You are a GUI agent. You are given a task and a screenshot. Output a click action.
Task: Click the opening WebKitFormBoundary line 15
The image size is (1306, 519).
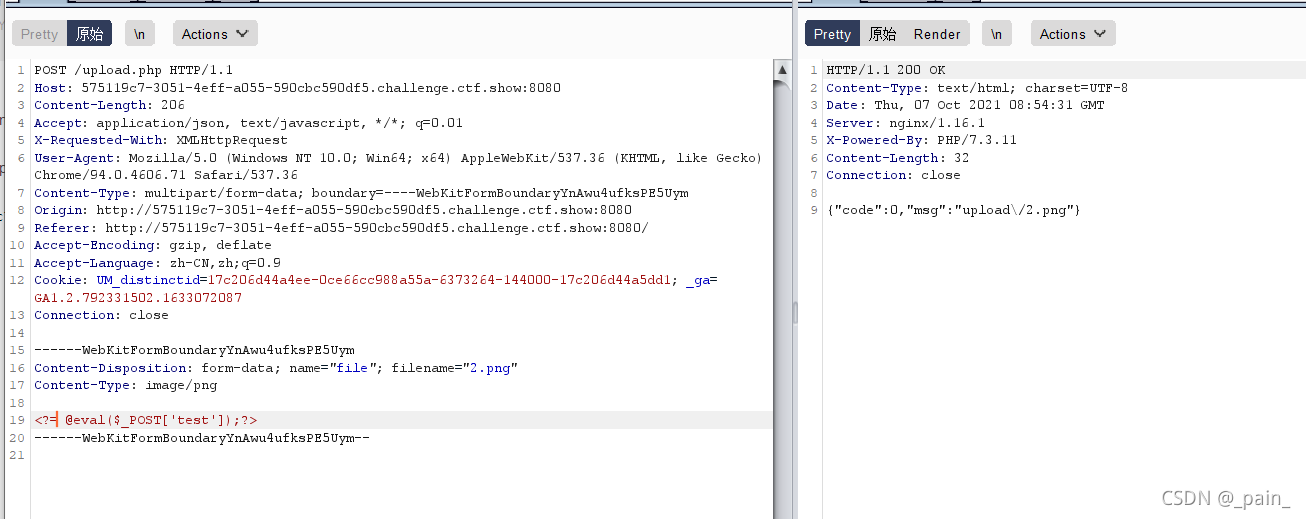194,350
